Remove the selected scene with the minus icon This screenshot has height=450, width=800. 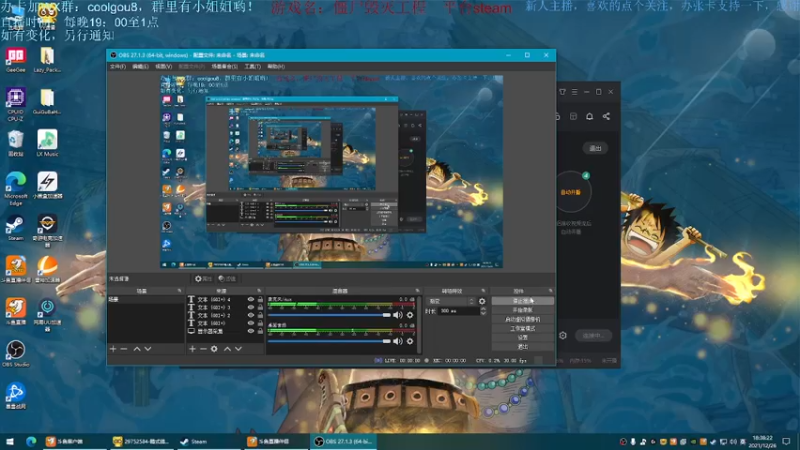124,349
